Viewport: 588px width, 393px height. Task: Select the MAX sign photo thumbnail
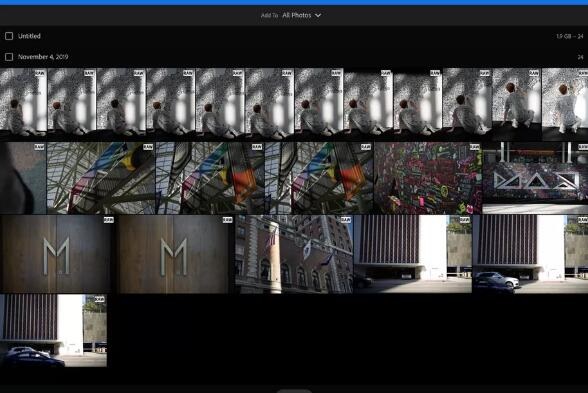535,178
